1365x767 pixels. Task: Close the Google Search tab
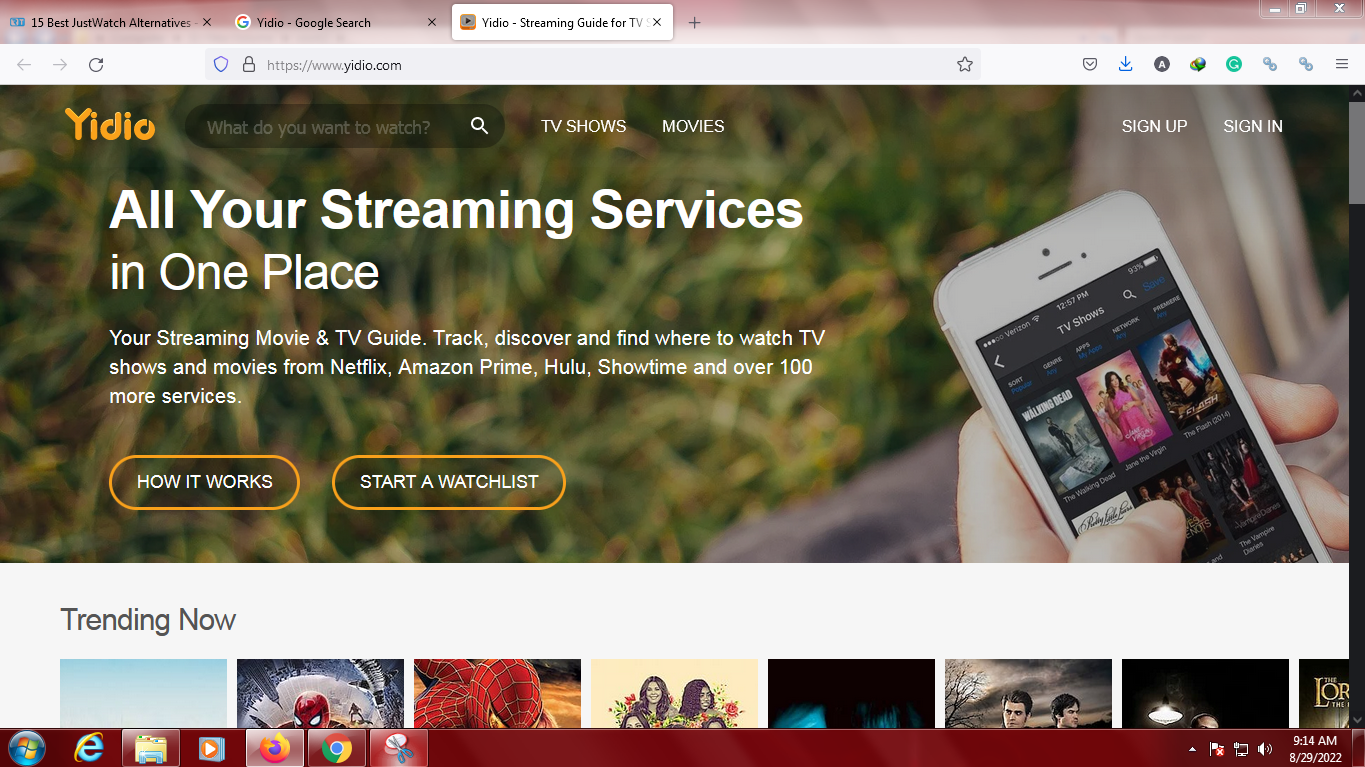[432, 22]
